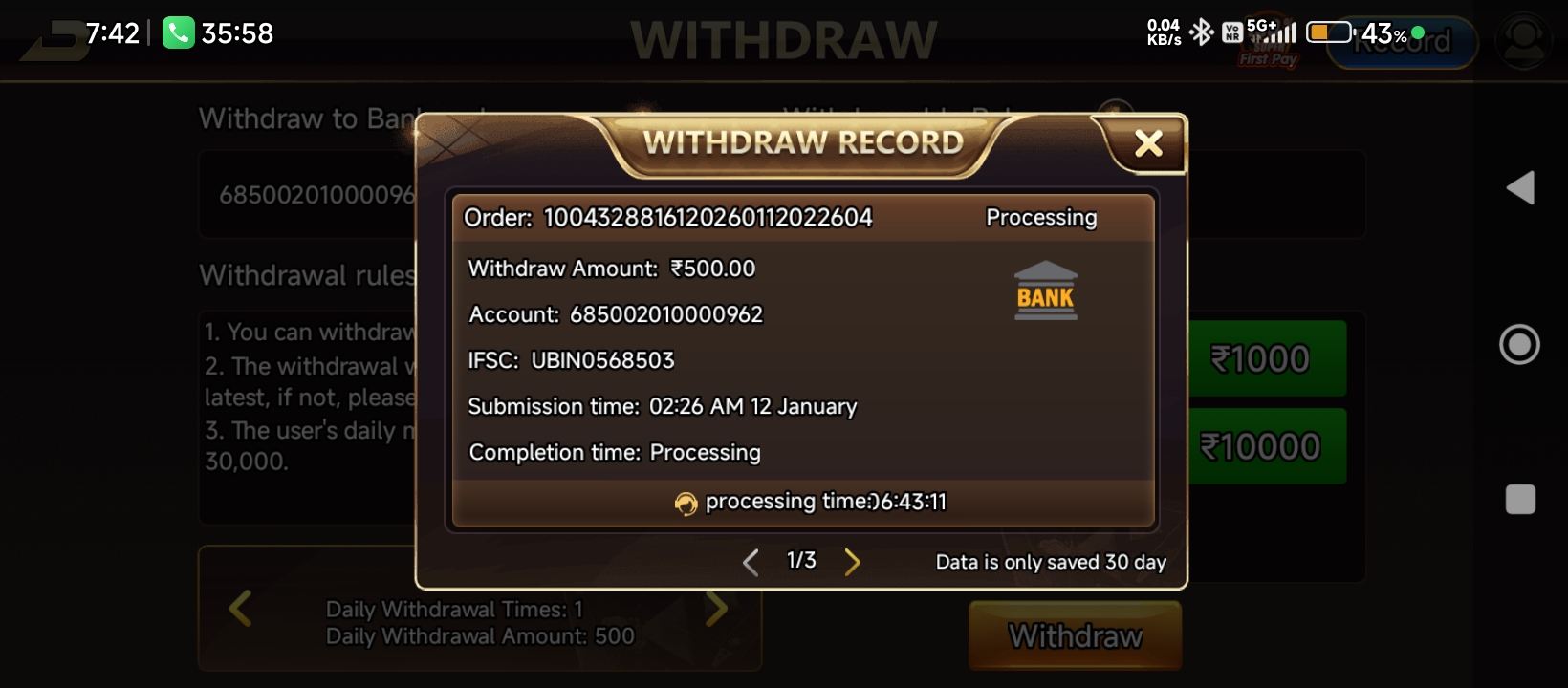Open the user profile avatar
Viewport: 1568px width, 688px height.
pos(1524,41)
